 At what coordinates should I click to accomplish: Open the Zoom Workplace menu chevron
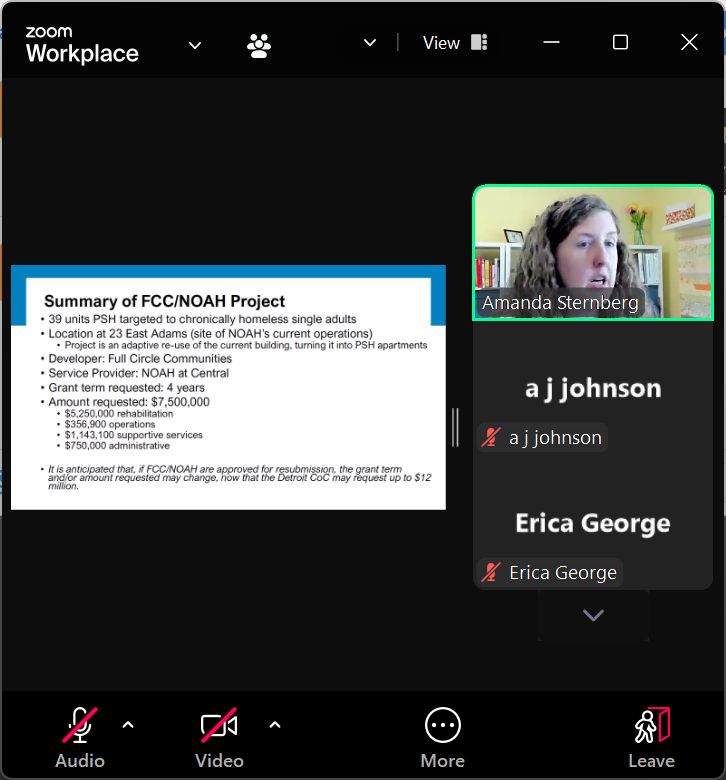pos(195,46)
